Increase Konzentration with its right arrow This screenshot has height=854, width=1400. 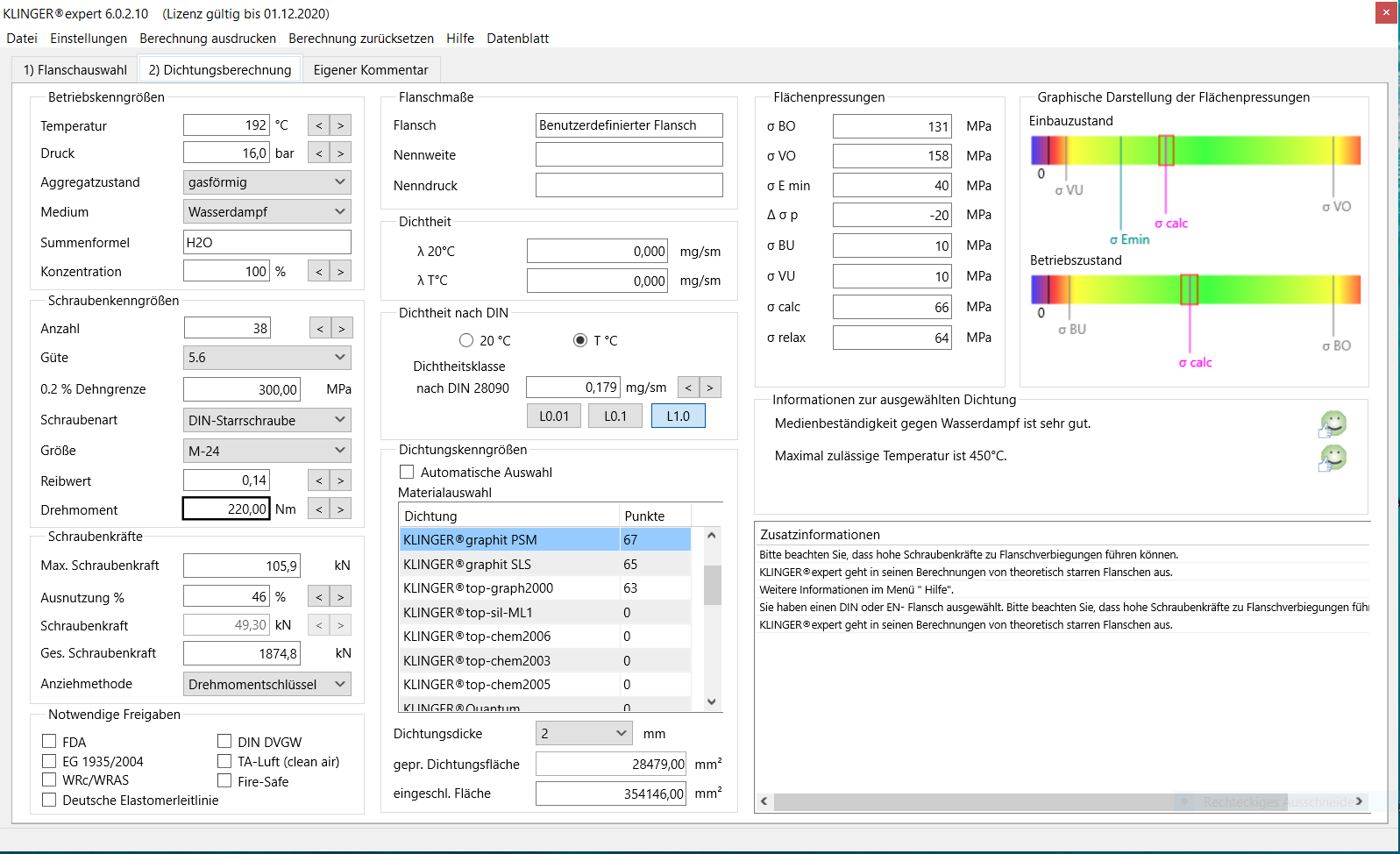point(341,272)
